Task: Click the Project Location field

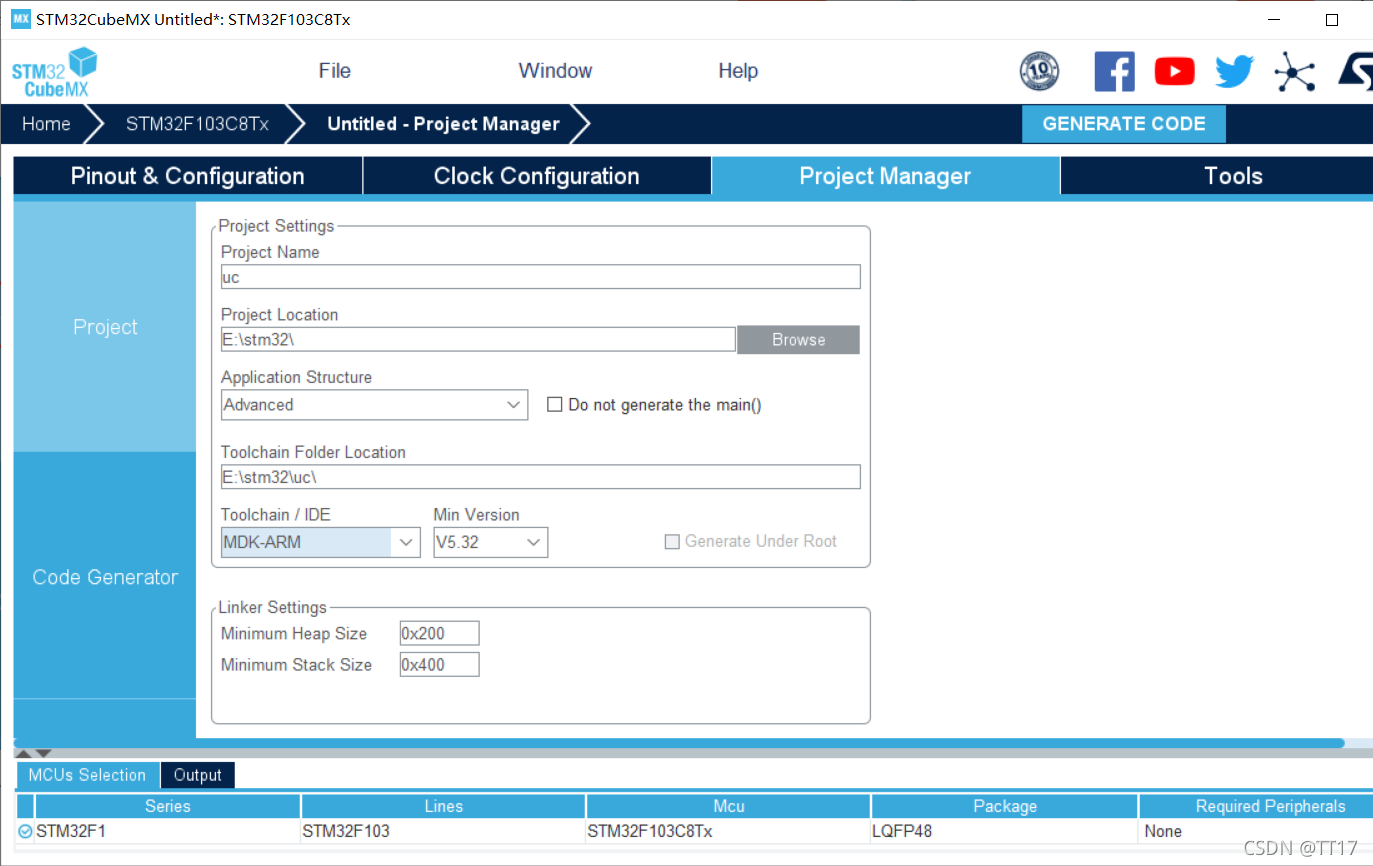Action: click(478, 339)
